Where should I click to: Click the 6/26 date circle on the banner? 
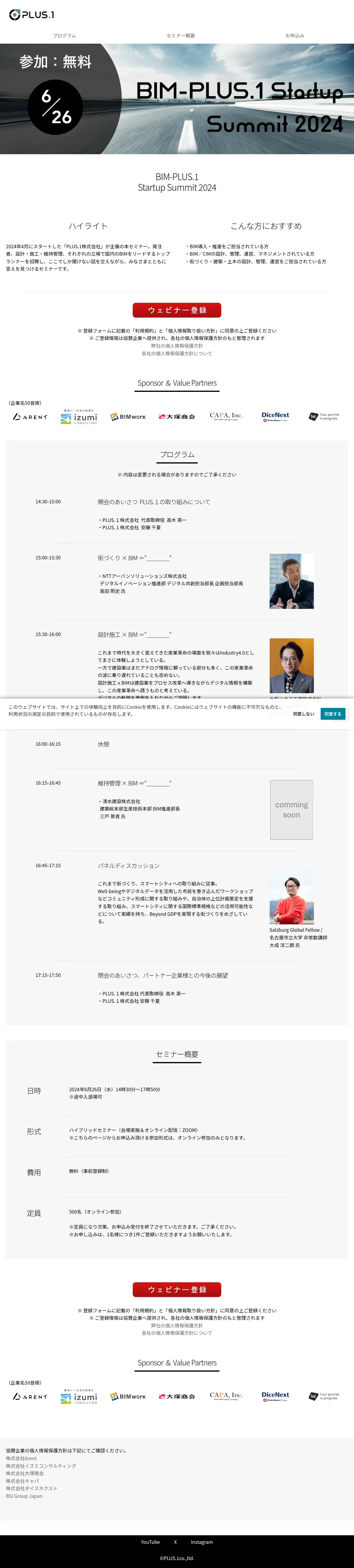tap(55, 107)
